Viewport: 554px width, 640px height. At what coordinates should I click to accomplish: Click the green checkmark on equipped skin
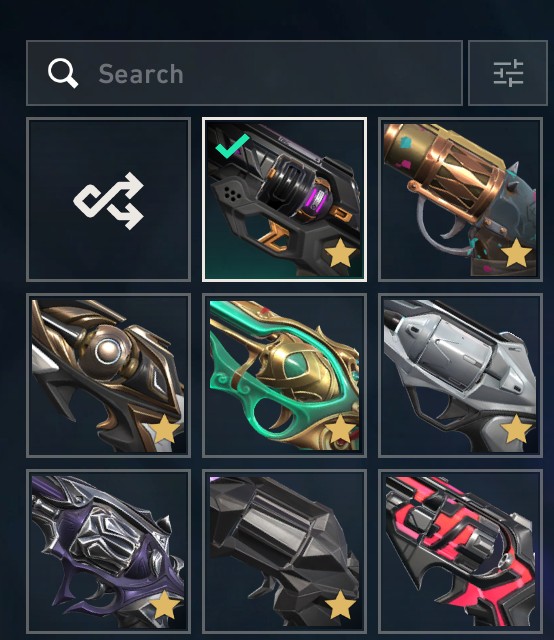point(232,146)
